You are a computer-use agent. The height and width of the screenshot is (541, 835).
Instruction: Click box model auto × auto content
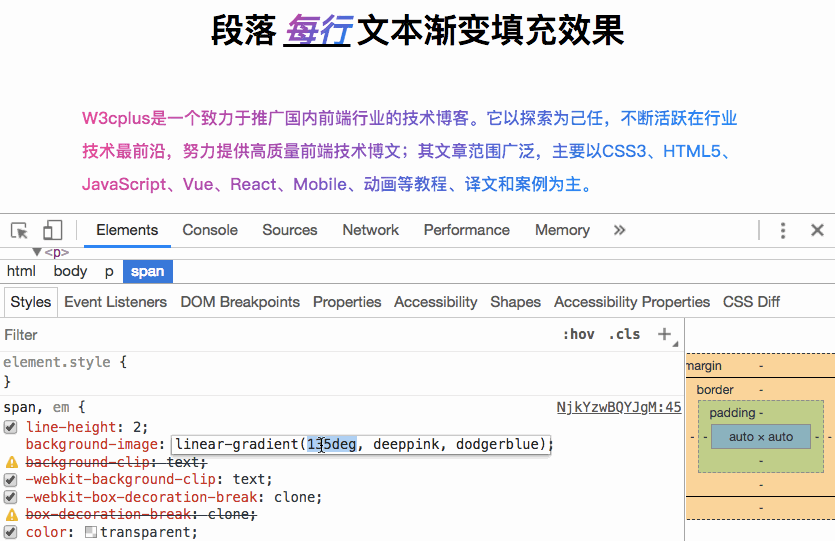click(761, 437)
